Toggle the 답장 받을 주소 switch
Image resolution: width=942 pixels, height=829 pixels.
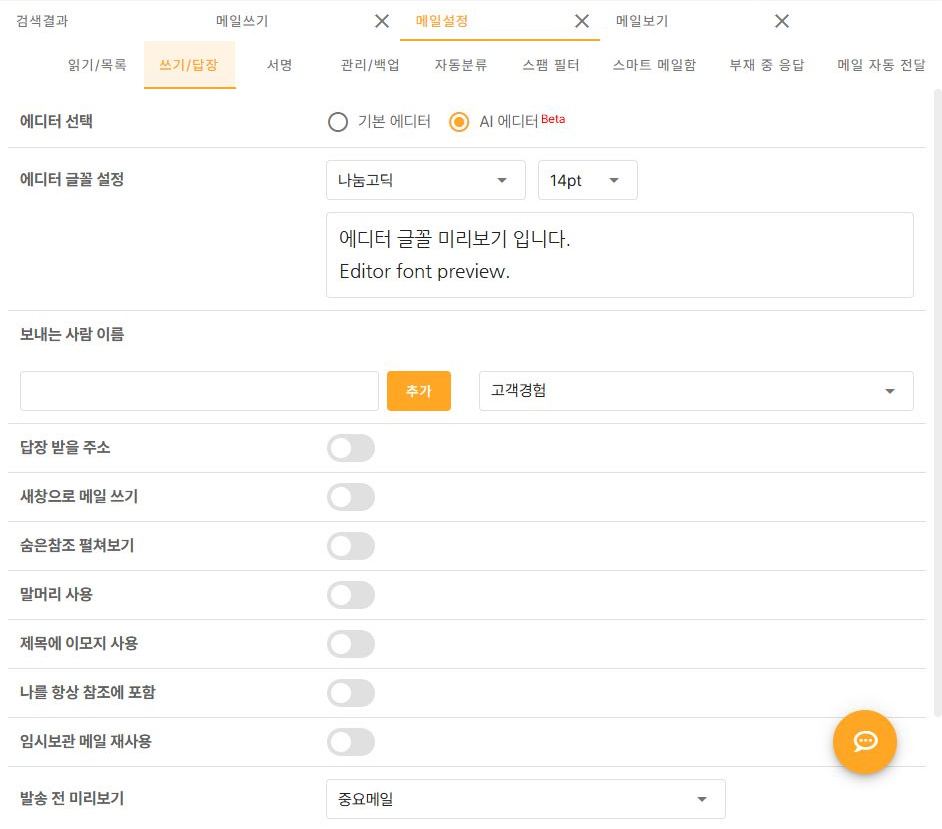tap(351, 448)
